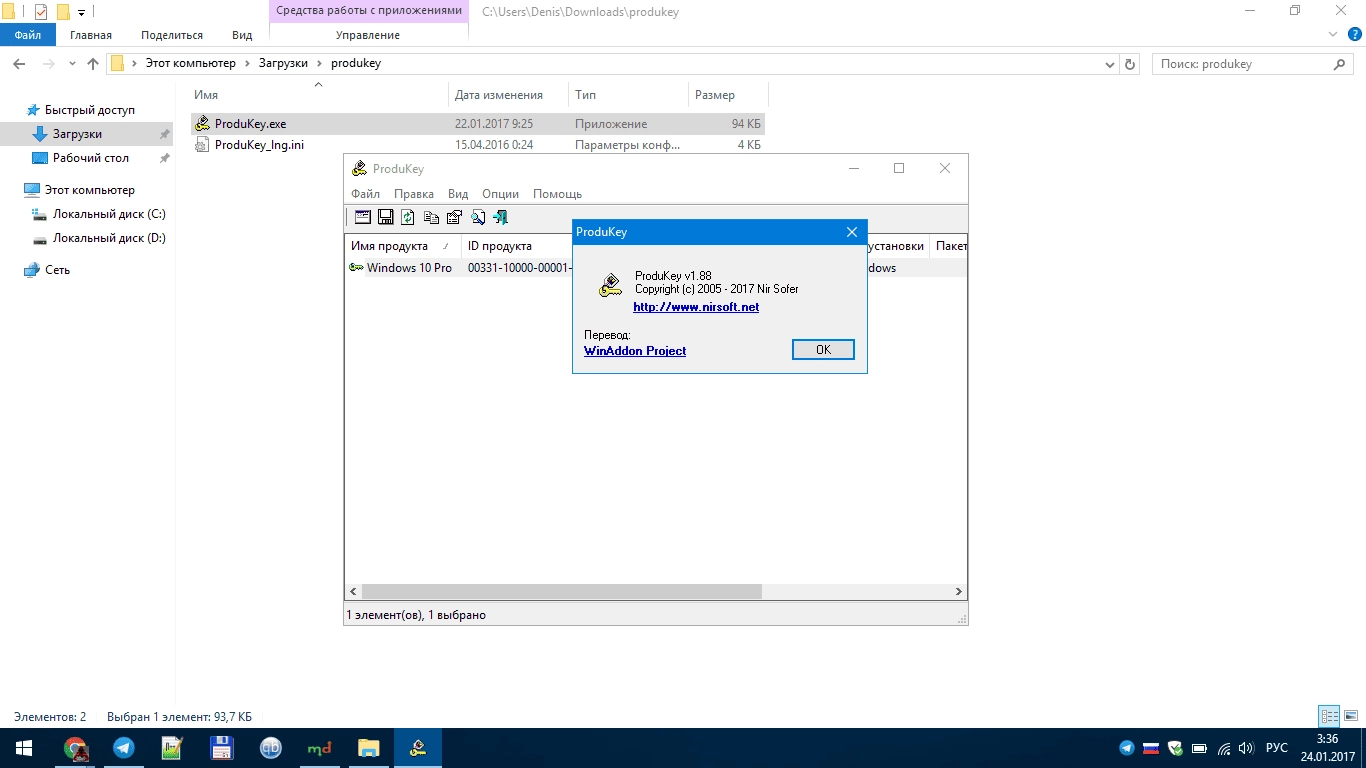The width and height of the screenshot is (1366, 768).
Task: Click the floppy-disk Save icon in ProduKey toolbar
Action: (385, 217)
